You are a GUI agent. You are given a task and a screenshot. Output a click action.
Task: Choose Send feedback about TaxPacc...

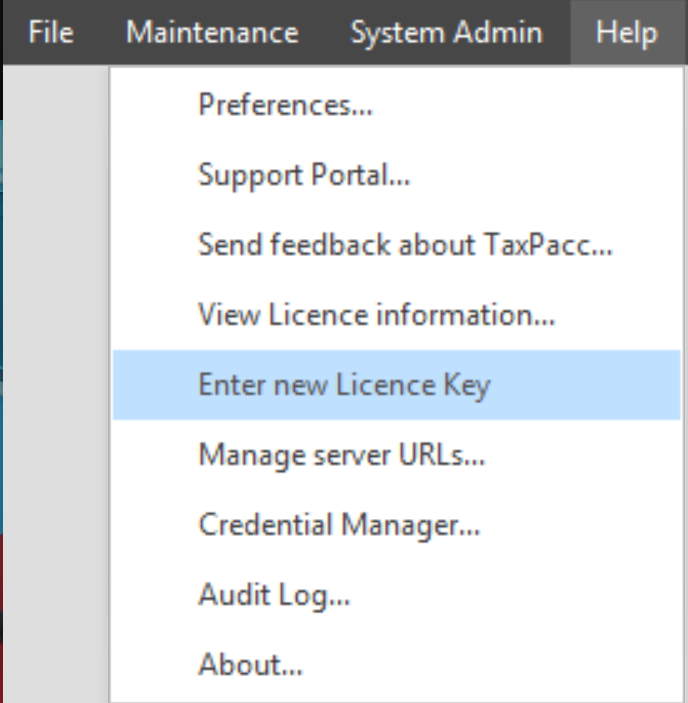pos(397,245)
